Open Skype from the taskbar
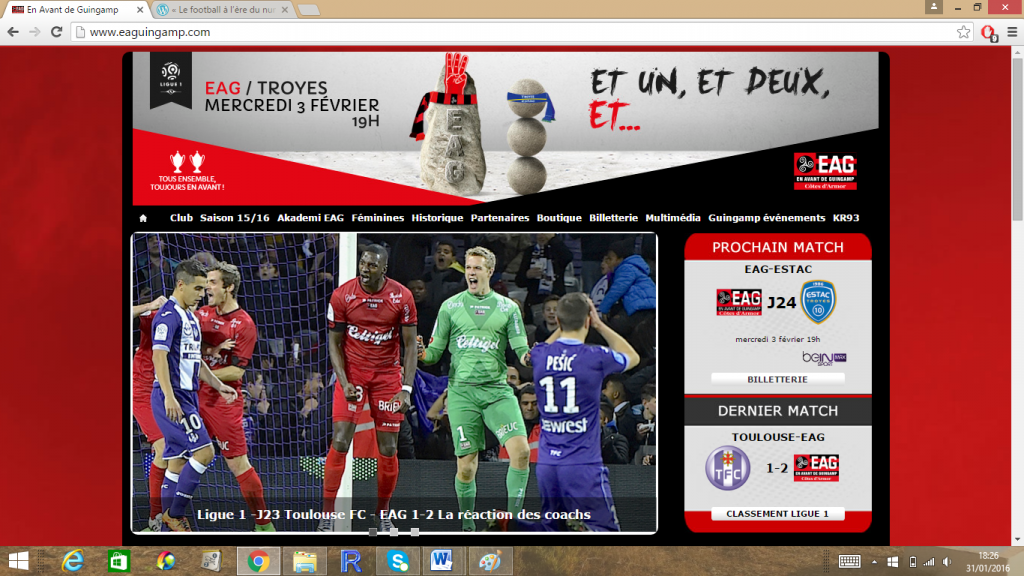The height and width of the screenshot is (576, 1024). 398,561
